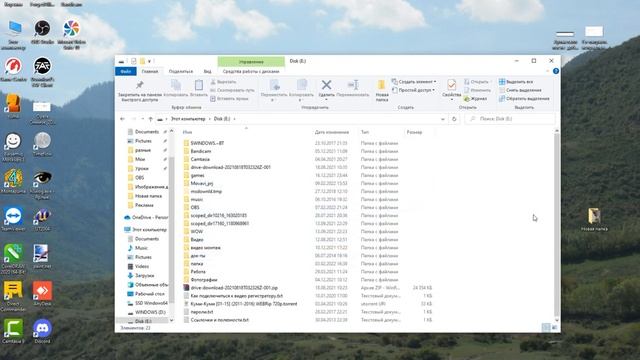The height and width of the screenshot is (360, 640).
Task: Sort by the Дата изменения column header
Action: tap(332, 132)
